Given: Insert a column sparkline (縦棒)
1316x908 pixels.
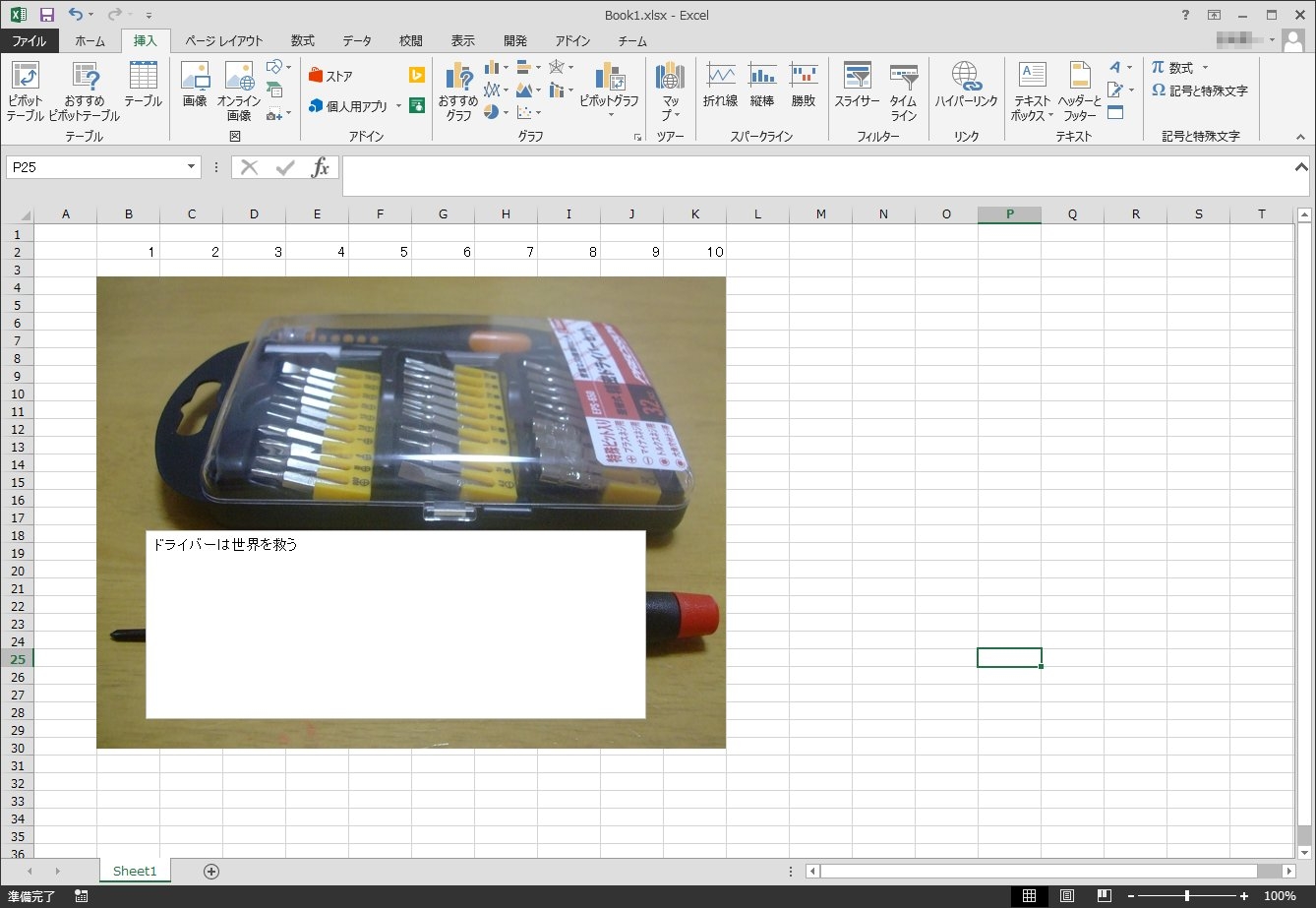Looking at the screenshot, I should click(x=762, y=85).
